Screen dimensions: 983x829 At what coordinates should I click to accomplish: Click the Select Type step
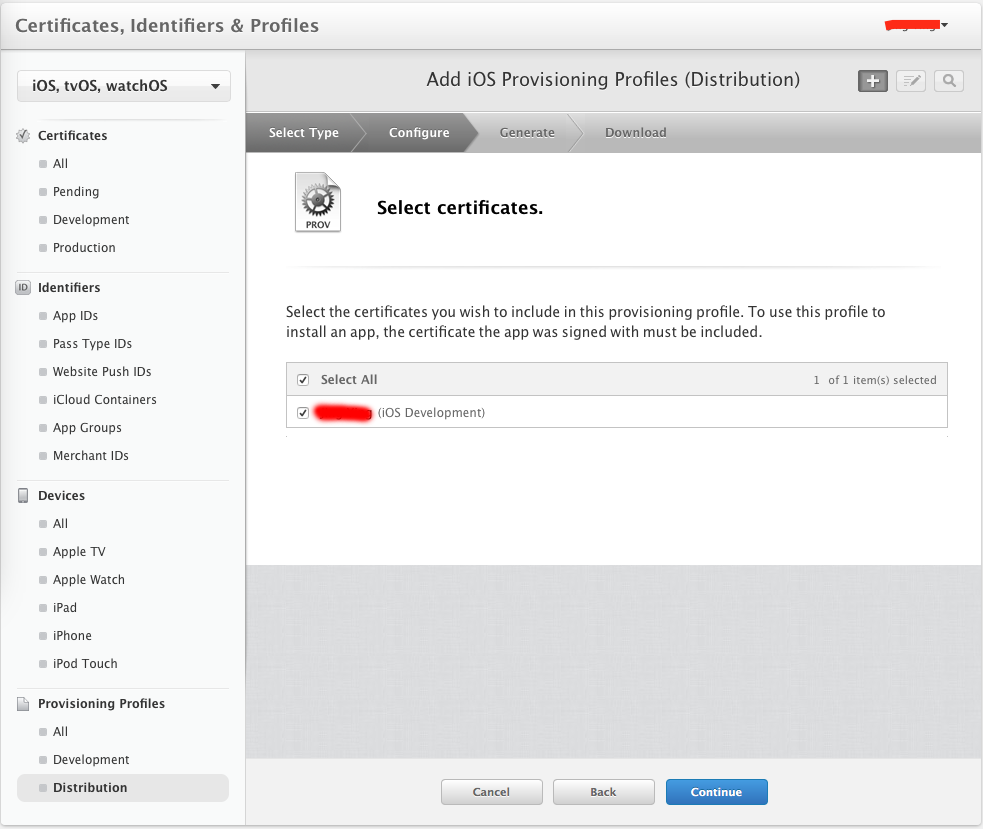303,132
